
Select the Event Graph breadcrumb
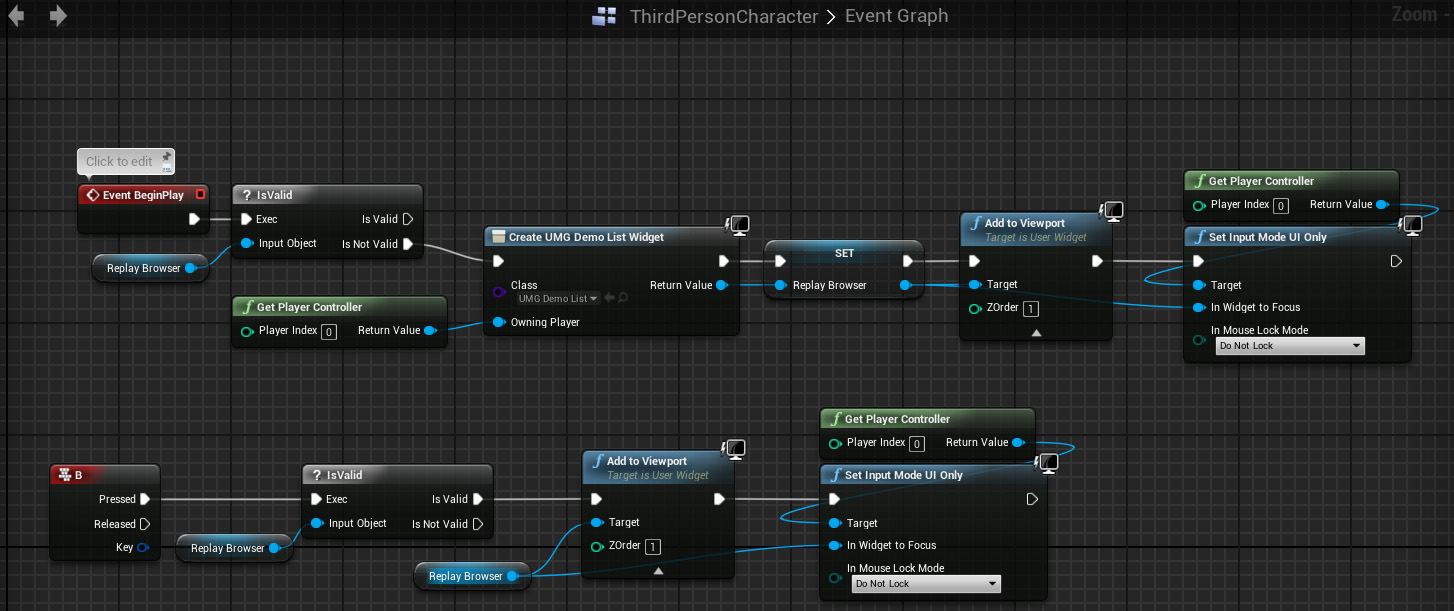897,16
